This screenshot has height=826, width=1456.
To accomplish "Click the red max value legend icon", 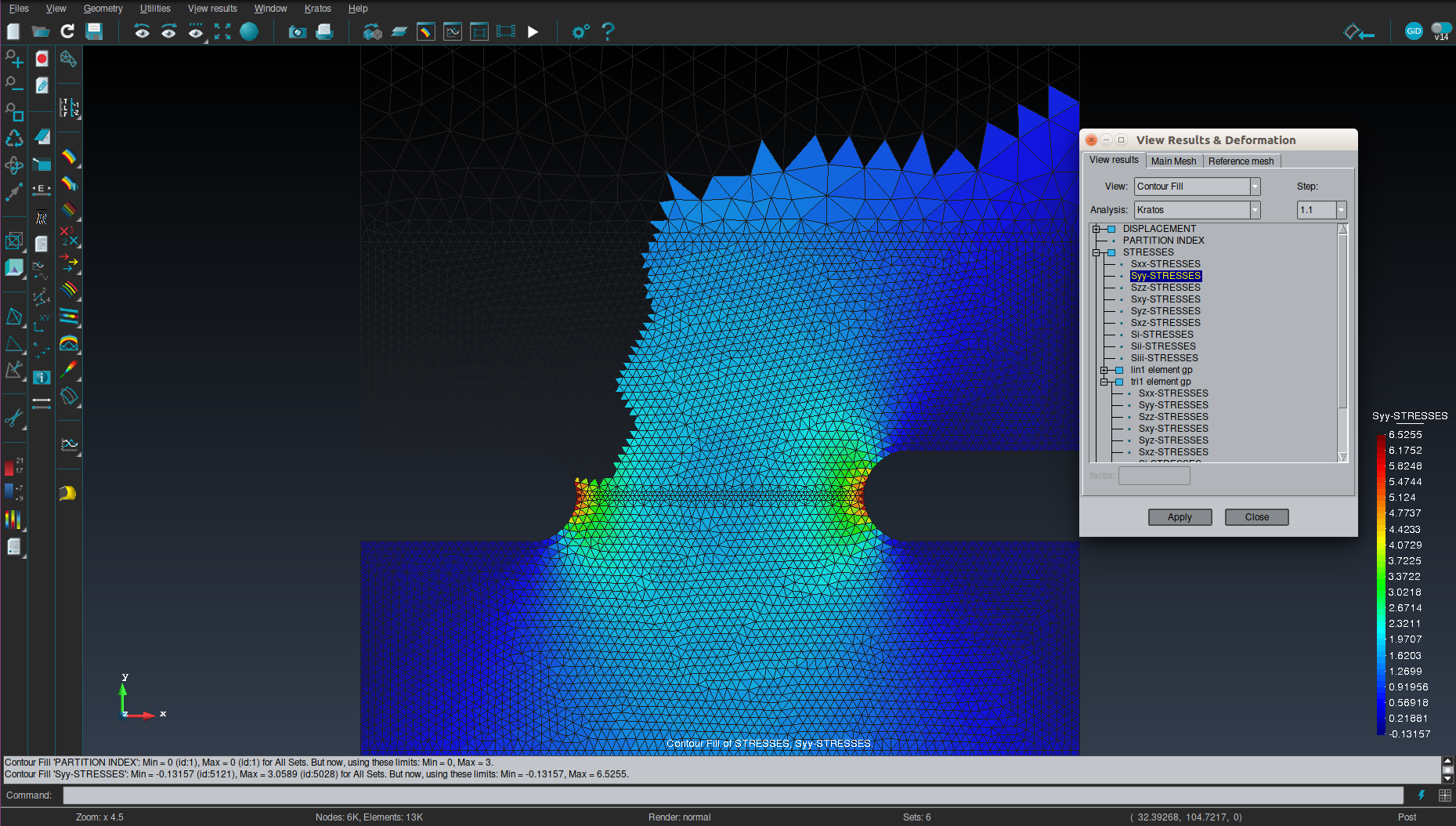I will 13,466.
